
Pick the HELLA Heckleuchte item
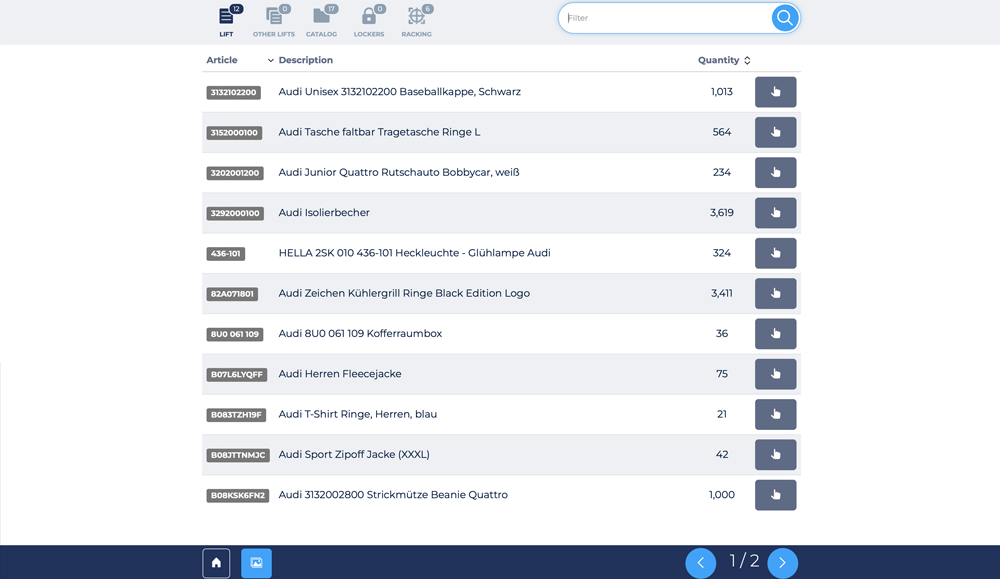point(775,253)
